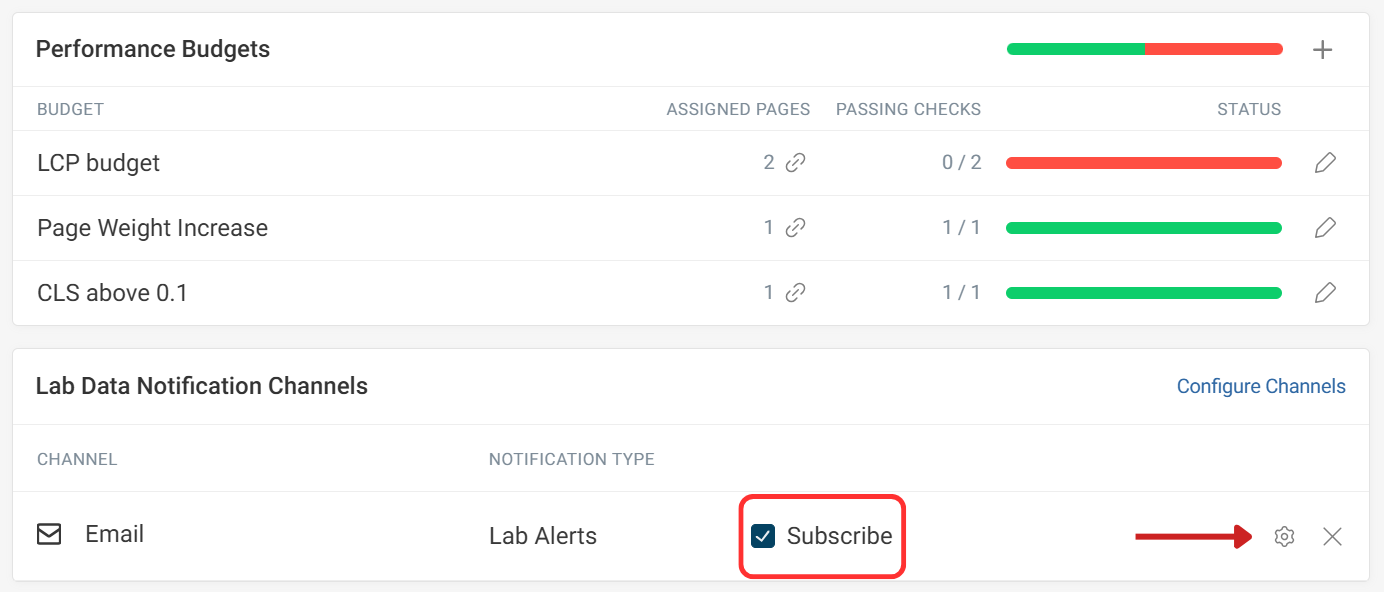
Task: Open Email channel settings gear icon
Action: (x=1284, y=537)
